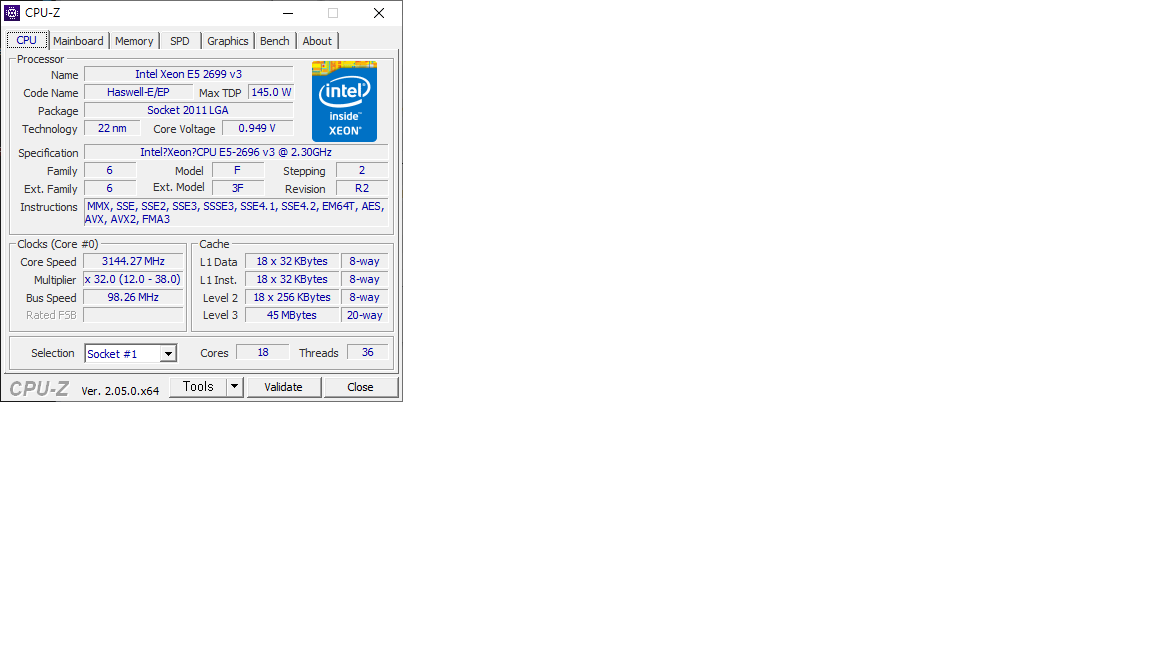Viewport: 1152px width, 648px height.
Task: Click the Ext. Family value 6
Action: point(110,188)
